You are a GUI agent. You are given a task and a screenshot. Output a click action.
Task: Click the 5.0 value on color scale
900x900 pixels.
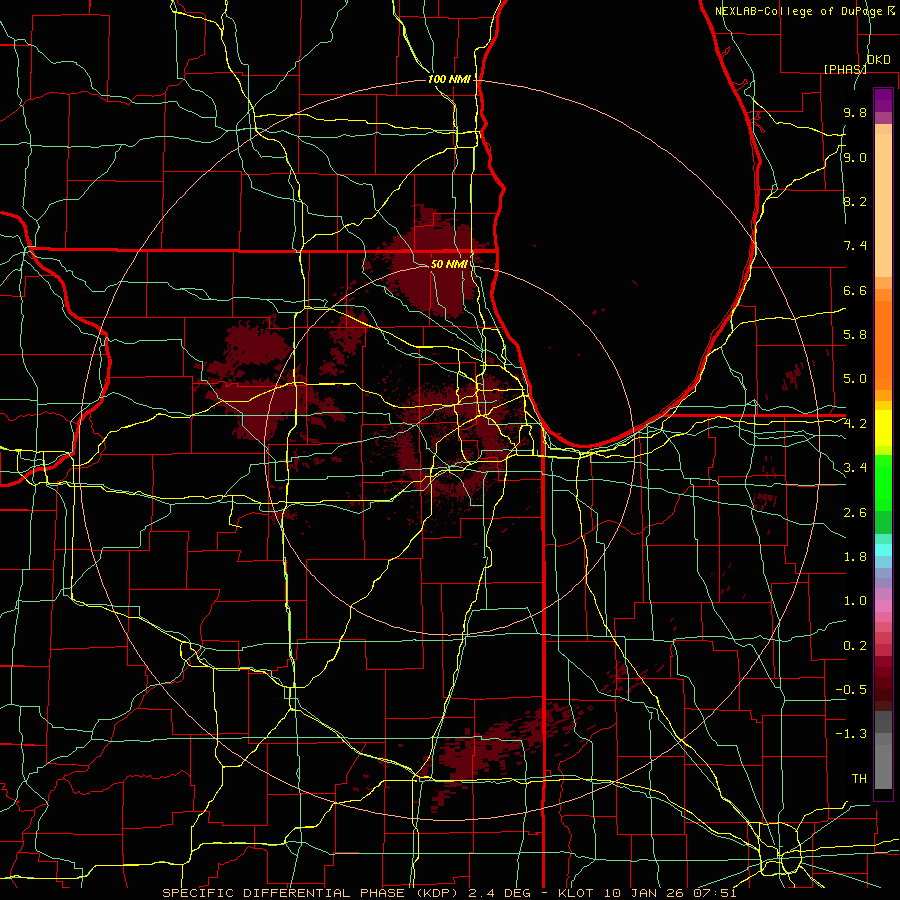(855, 379)
